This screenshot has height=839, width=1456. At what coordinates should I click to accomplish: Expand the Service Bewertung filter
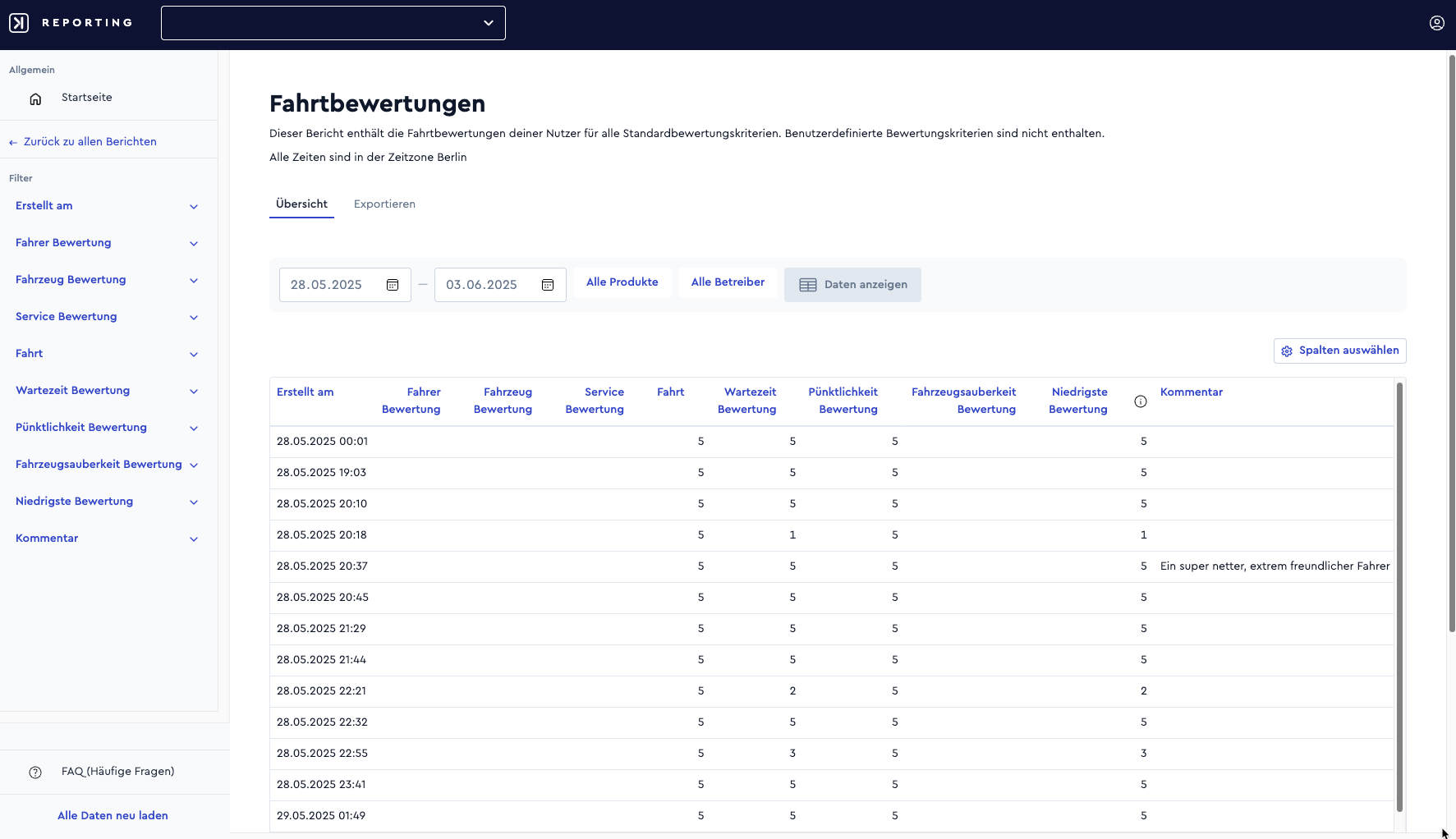107,317
